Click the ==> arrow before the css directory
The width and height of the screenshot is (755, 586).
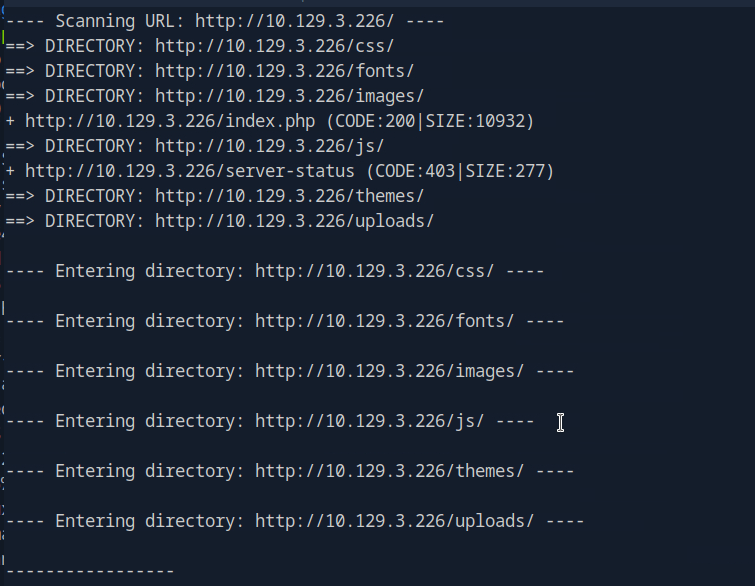tap(20, 46)
